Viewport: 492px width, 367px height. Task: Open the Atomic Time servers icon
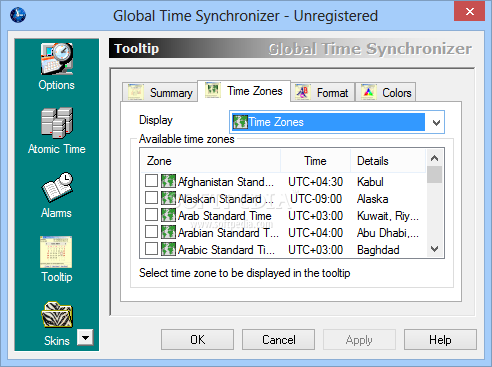[x=57, y=123]
